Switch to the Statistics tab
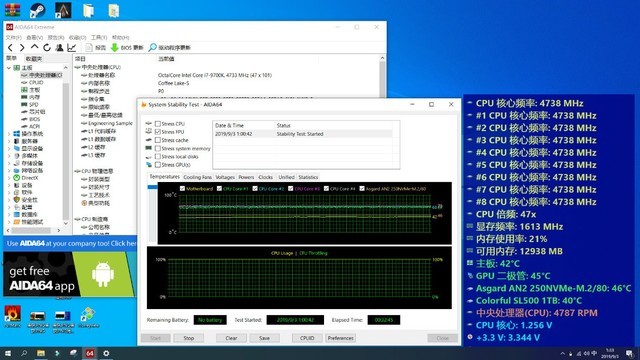The image size is (640, 360). pyautogui.click(x=308, y=177)
